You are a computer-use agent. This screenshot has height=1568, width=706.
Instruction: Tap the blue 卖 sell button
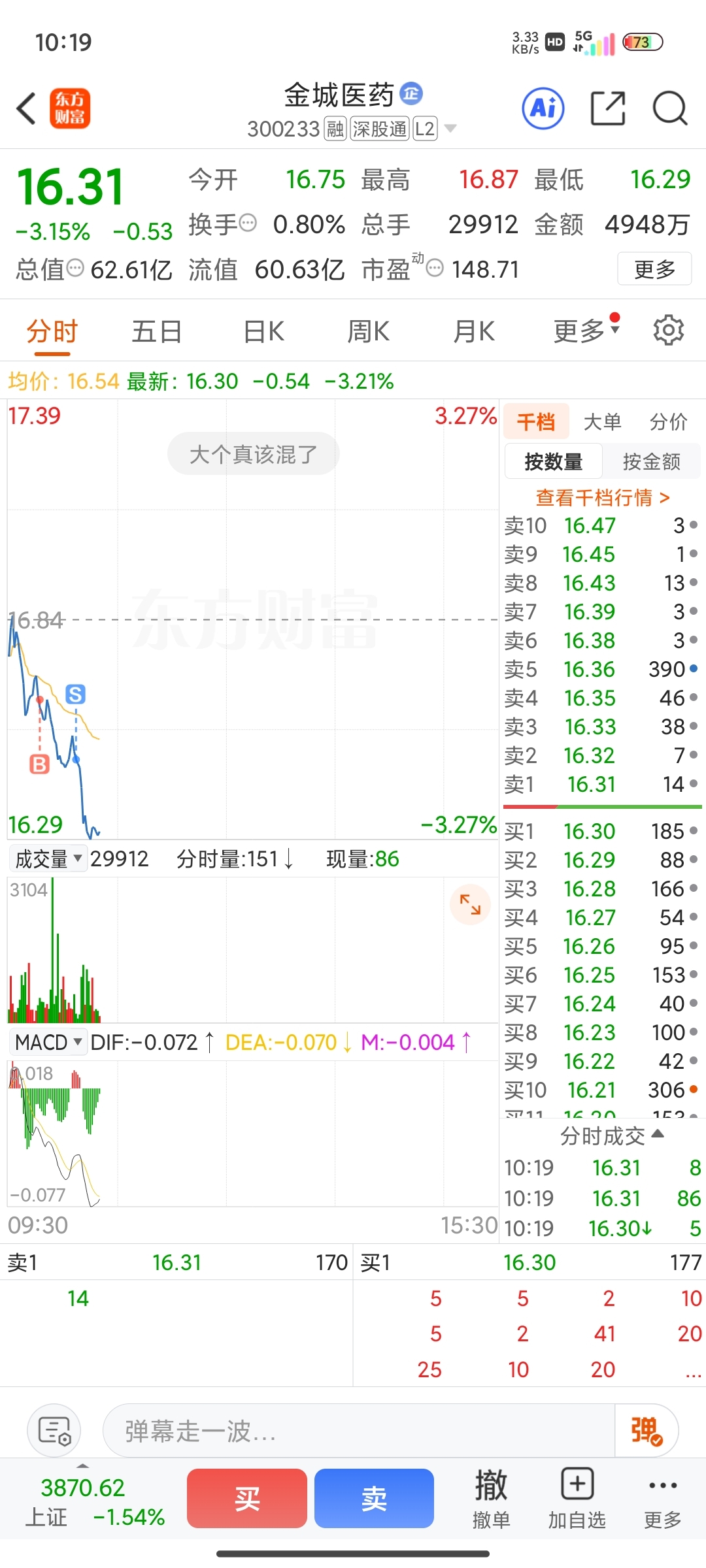pos(374,1498)
